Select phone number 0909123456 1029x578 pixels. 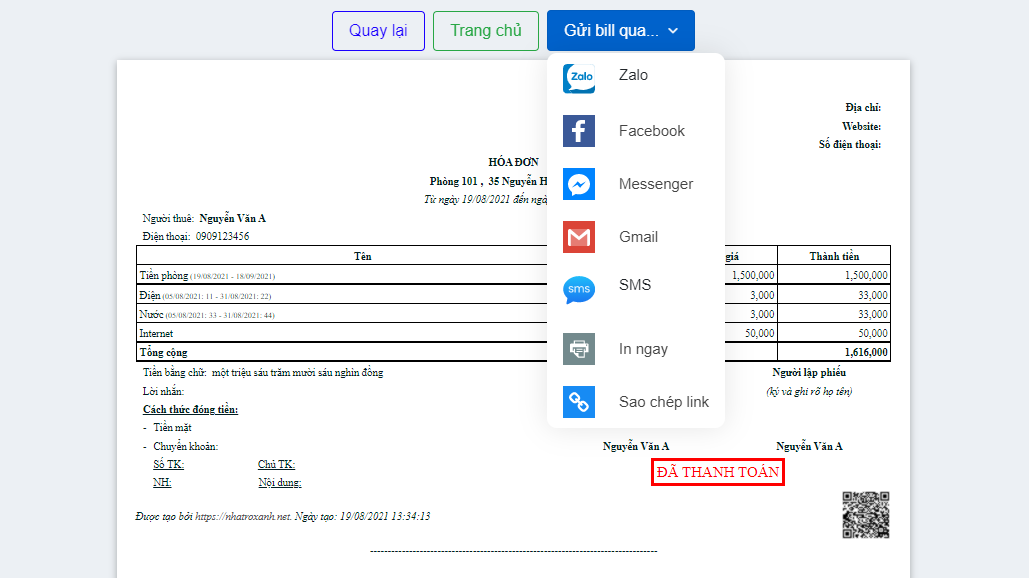(x=222, y=236)
